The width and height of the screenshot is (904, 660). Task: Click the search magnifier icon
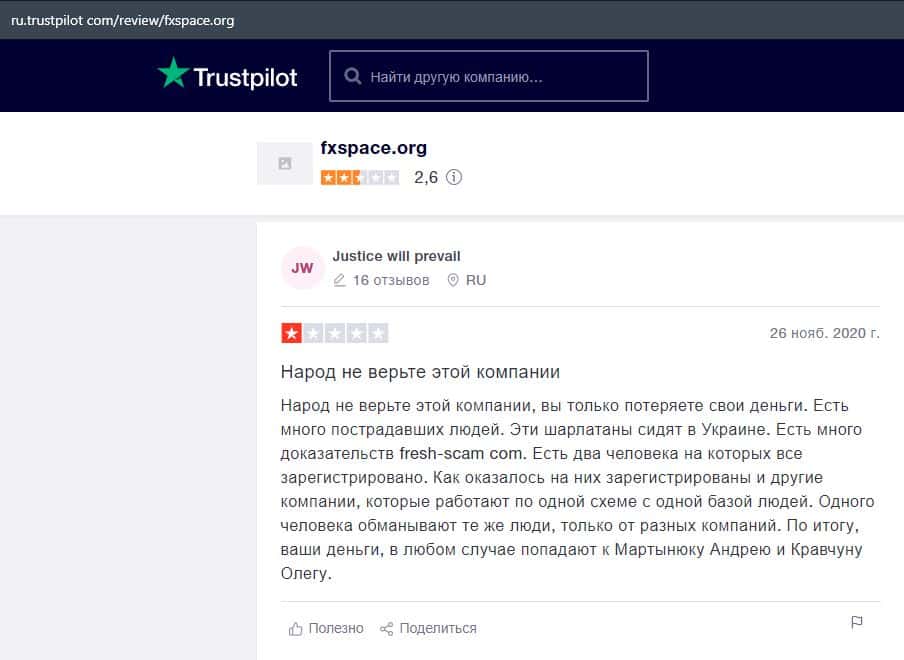coord(352,77)
